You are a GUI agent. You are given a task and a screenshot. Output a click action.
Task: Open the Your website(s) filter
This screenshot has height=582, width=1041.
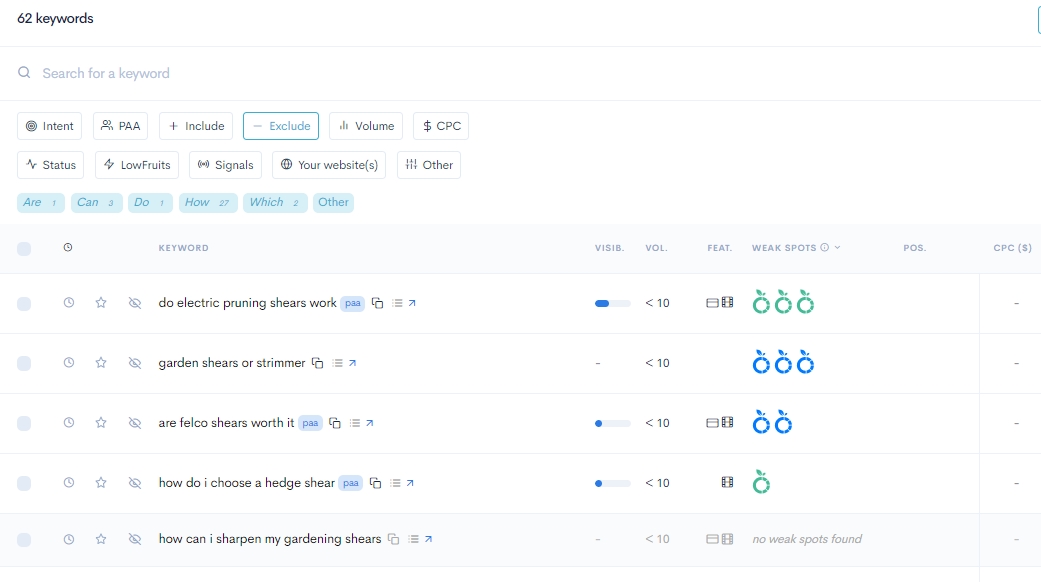(329, 165)
